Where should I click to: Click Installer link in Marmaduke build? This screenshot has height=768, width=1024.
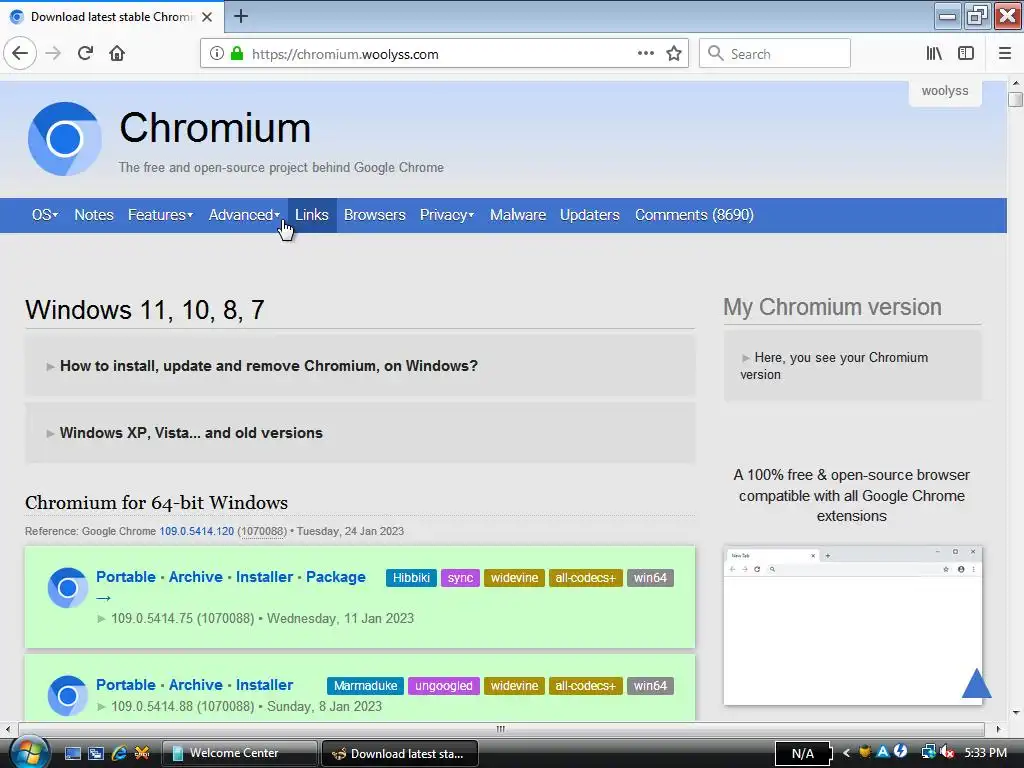click(x=264, y=685)
